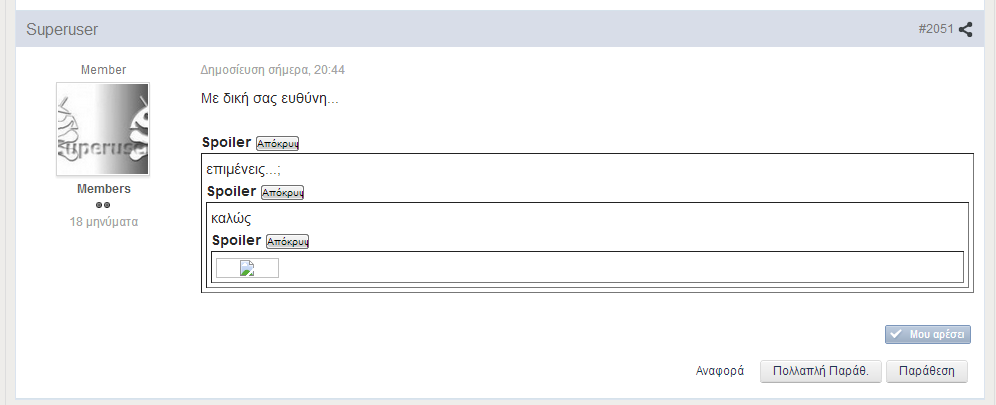Viewport: 996px width, 405px height.
Task: Click the rank pips icon below Members
Action: tap(103, 205)
